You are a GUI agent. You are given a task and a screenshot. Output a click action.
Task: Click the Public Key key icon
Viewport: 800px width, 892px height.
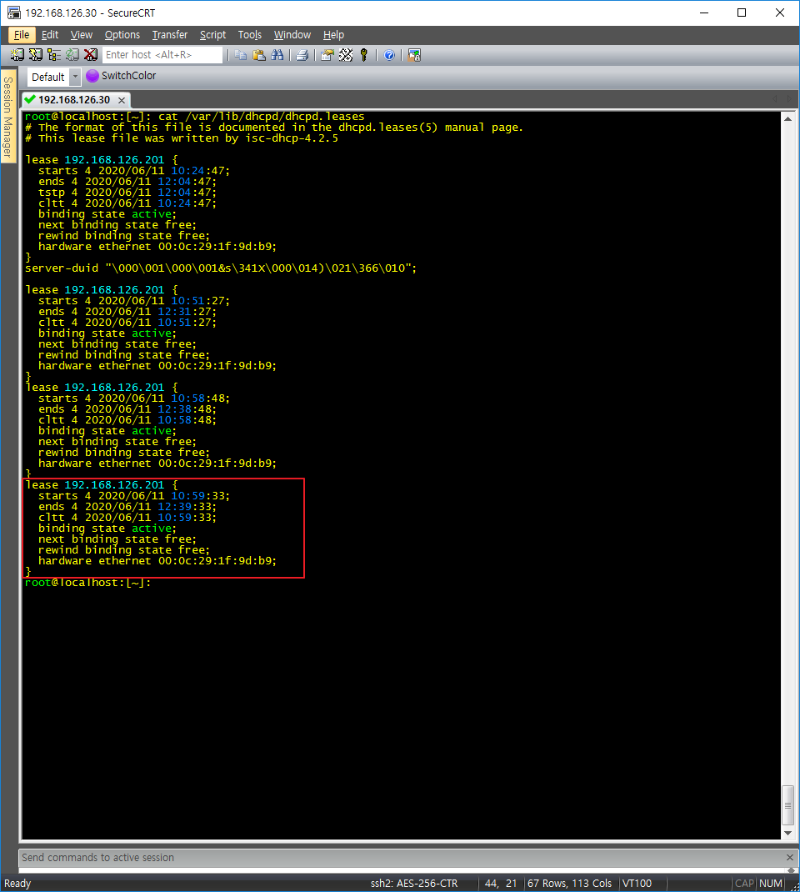363,55
